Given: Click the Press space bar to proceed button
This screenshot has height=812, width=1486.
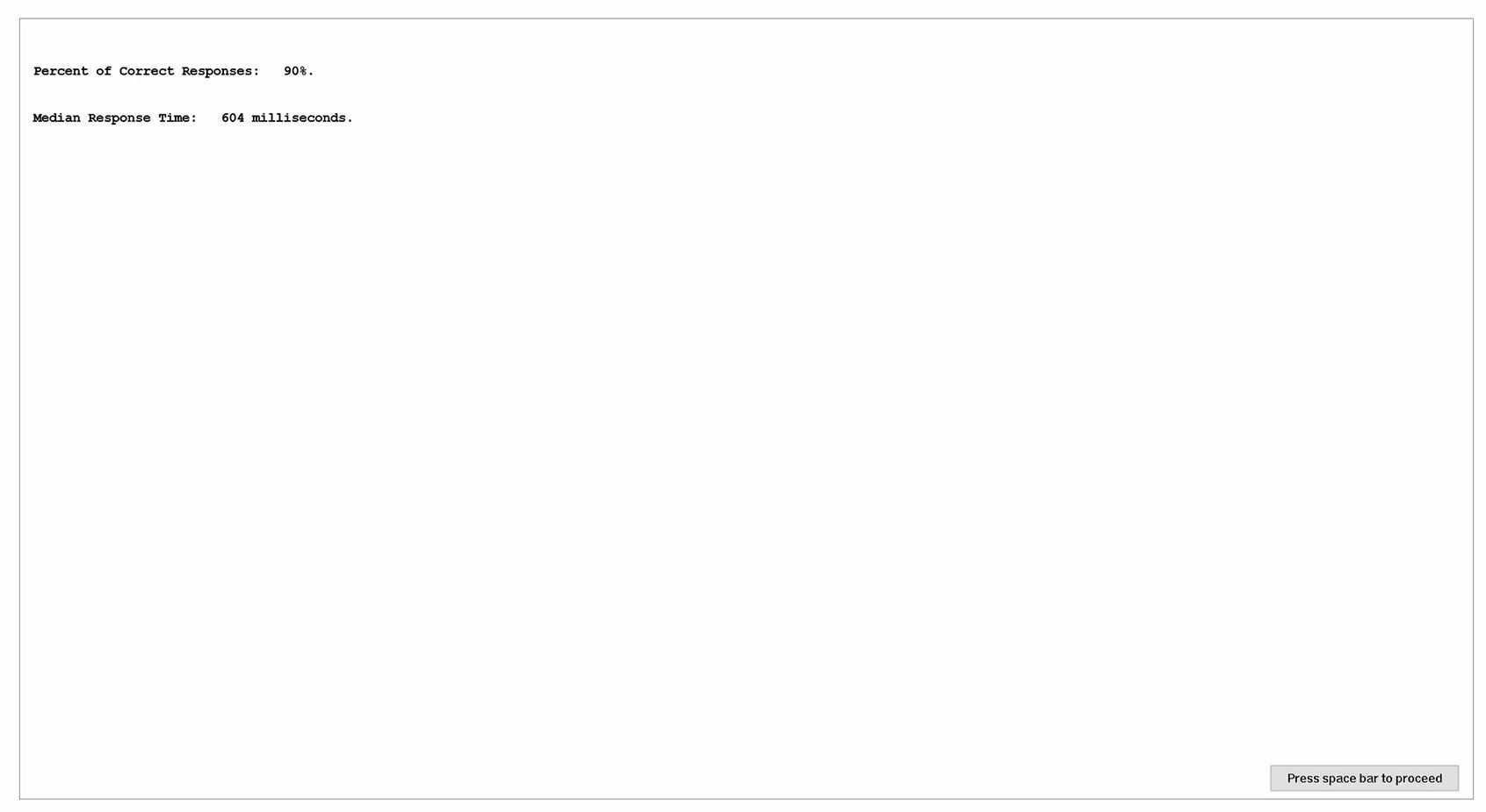Looking at the screenshot, I should pyautogui.click(x=1364, y=778).
